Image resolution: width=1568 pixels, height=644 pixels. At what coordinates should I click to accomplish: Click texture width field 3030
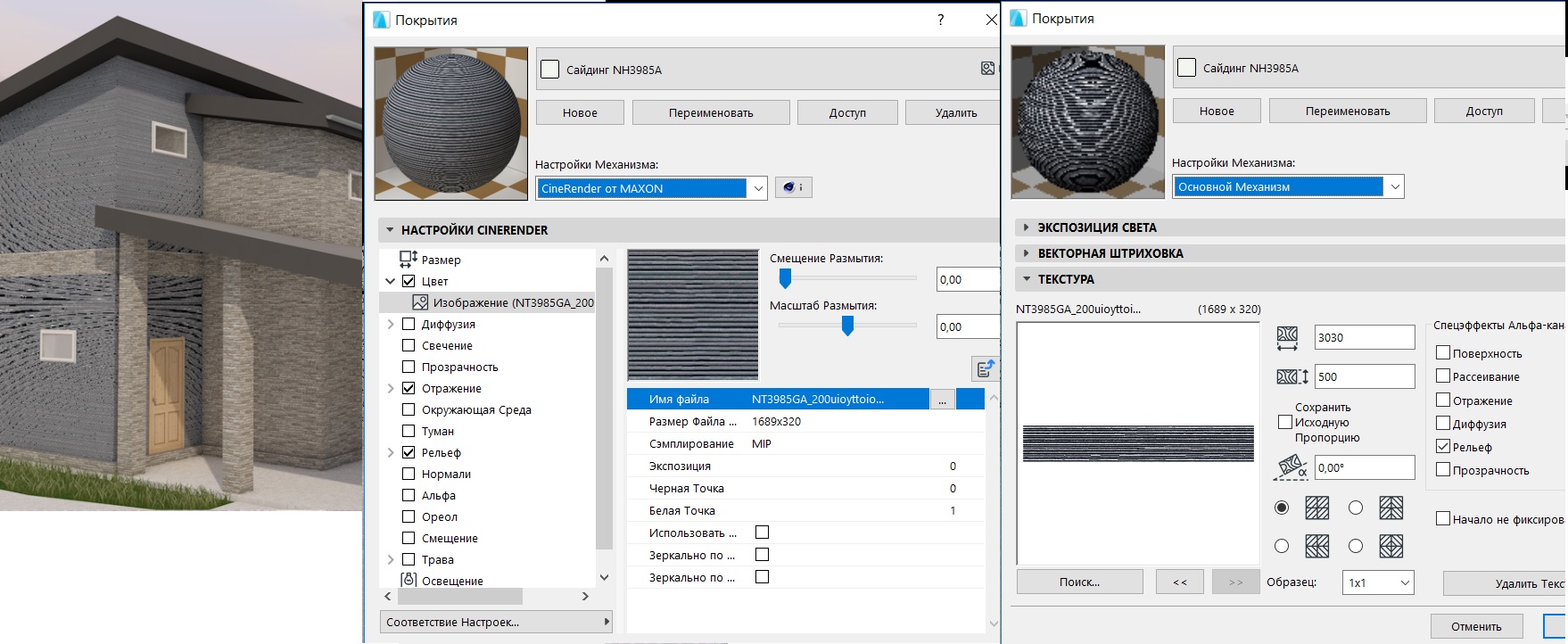tap(1365, 337)
